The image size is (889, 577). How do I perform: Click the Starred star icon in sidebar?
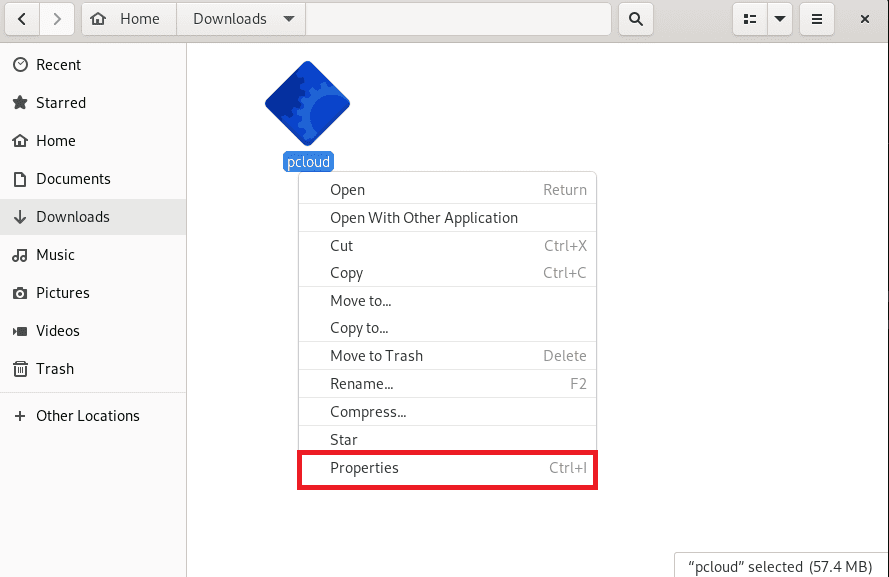20,103
